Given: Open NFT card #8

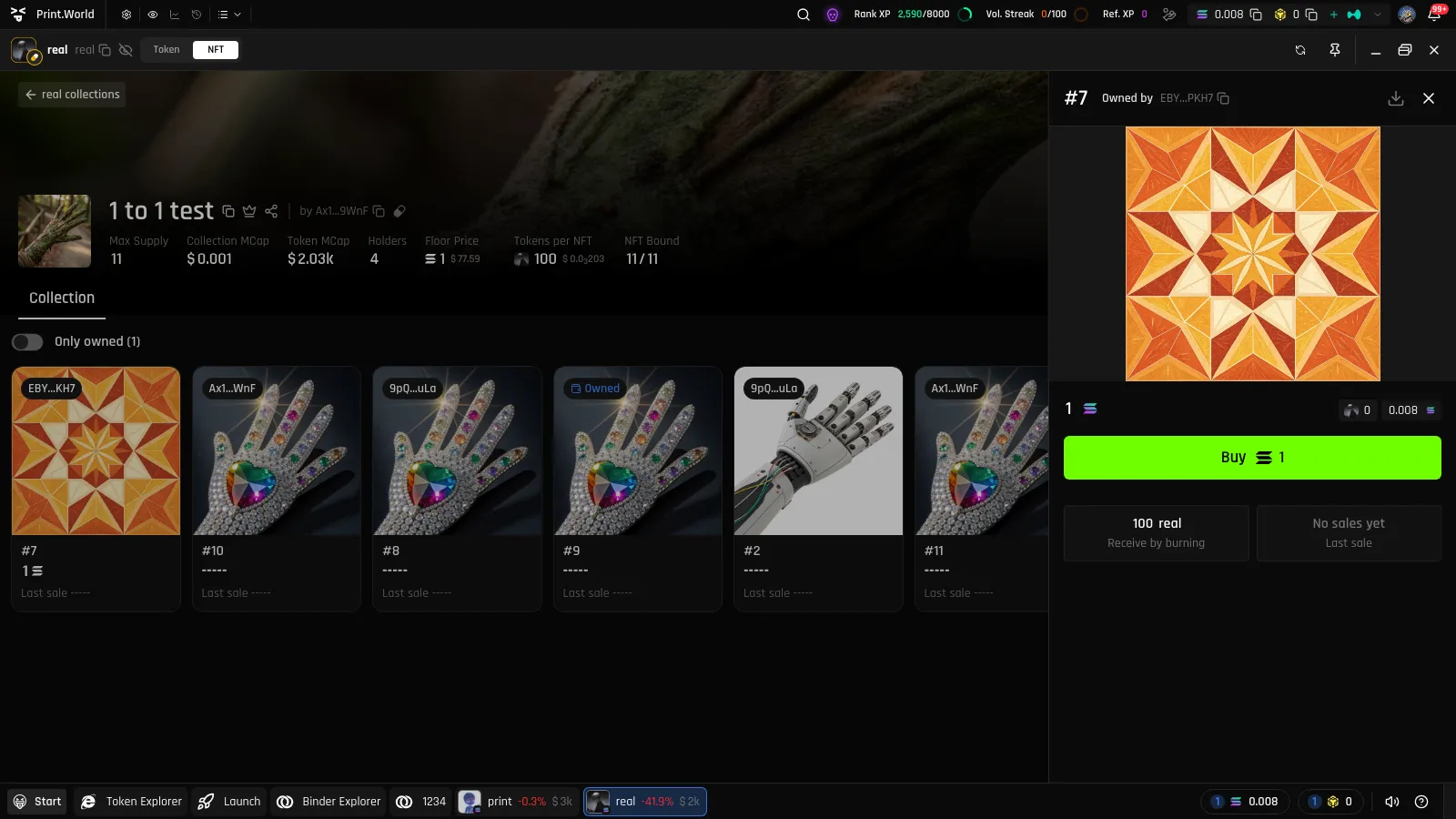Looking at the screenshot, I should tap(457, 489).
